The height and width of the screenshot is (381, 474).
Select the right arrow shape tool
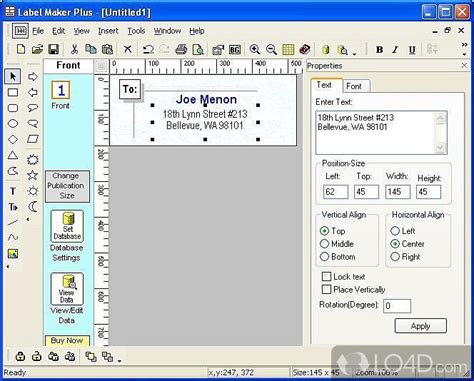[x=33, y=77]
